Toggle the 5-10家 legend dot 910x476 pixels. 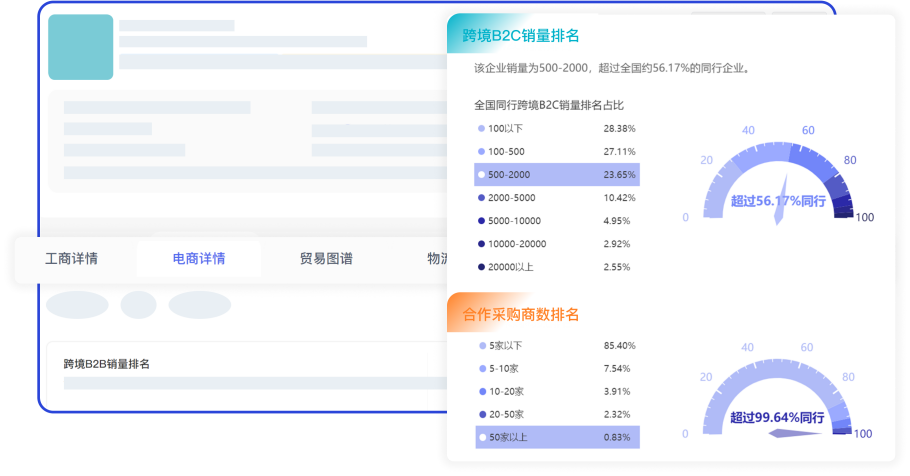[481, 369]
